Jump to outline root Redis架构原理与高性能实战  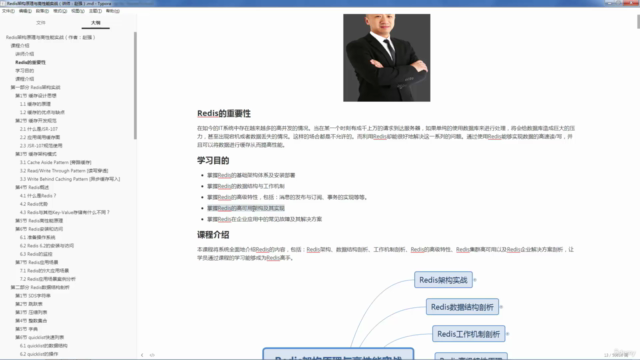51,37
